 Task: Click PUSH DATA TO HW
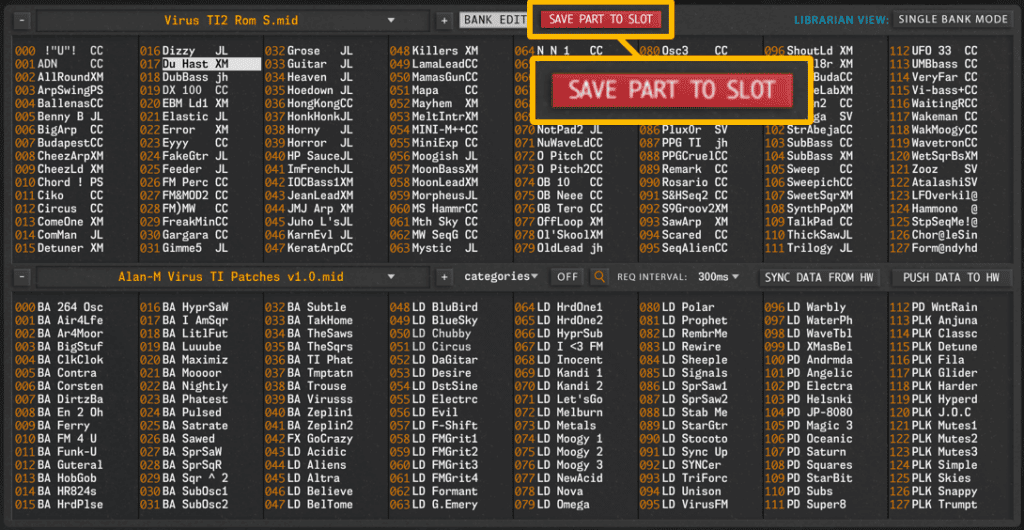click(x=952, y=277)
